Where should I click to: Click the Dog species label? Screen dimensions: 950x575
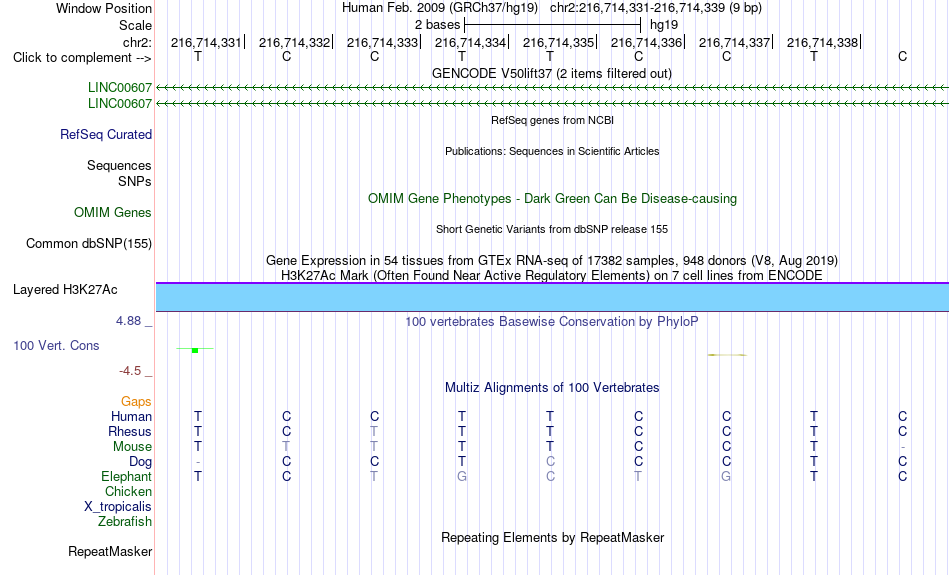click(141, 462)
